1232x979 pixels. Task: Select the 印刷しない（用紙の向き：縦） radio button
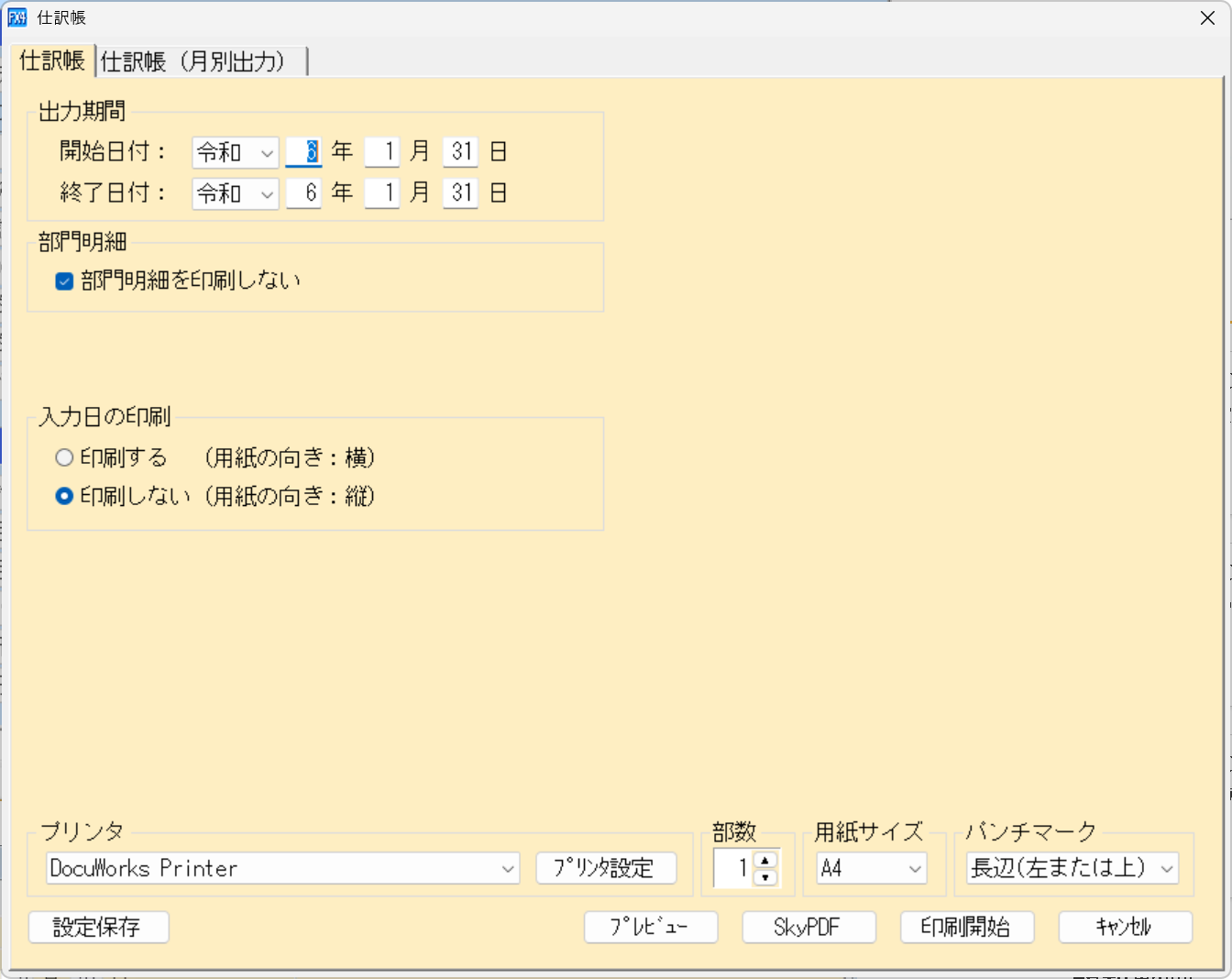pos(64,497)
